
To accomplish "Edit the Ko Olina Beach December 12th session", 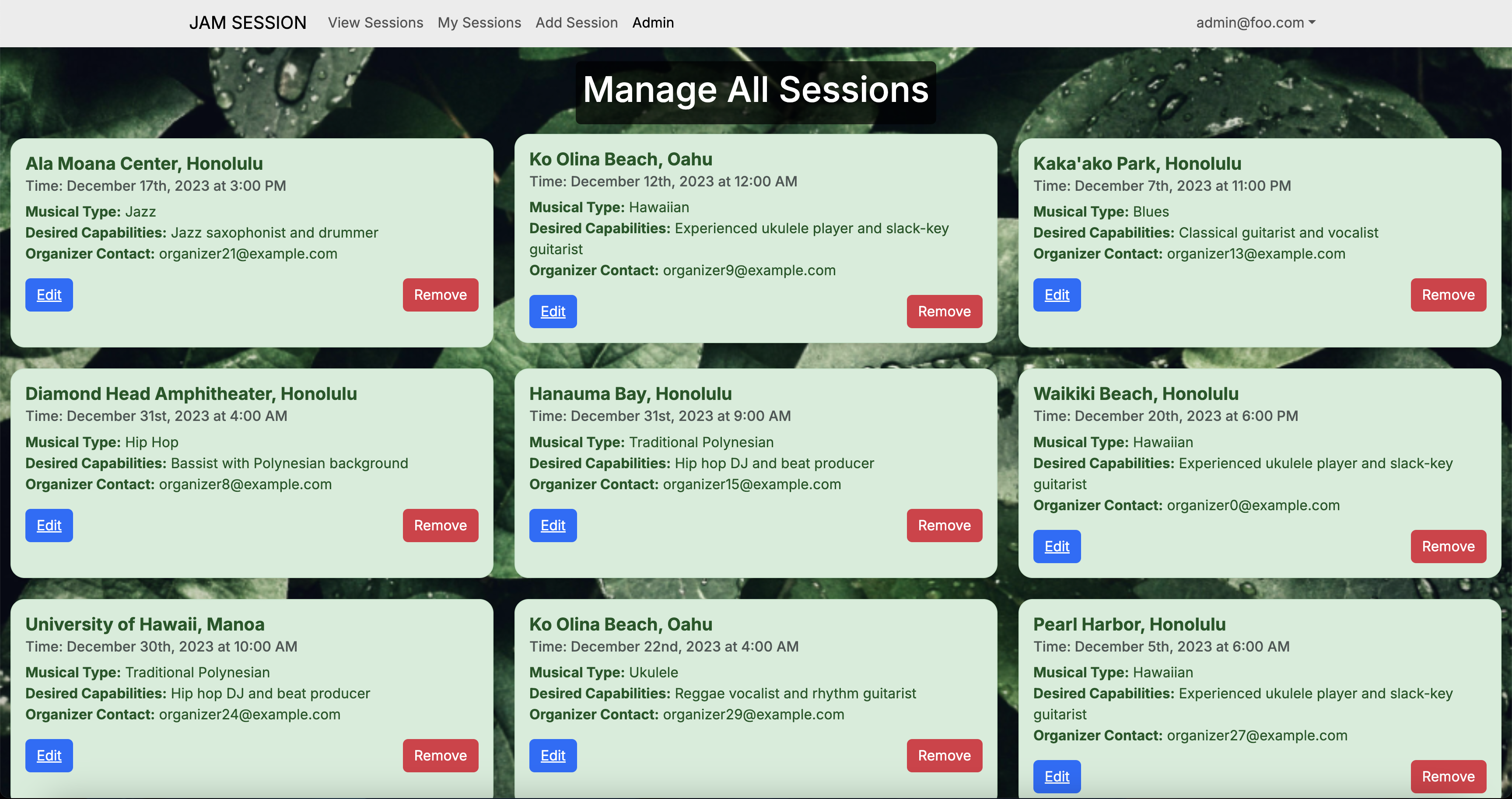I will tap(552, 311).
